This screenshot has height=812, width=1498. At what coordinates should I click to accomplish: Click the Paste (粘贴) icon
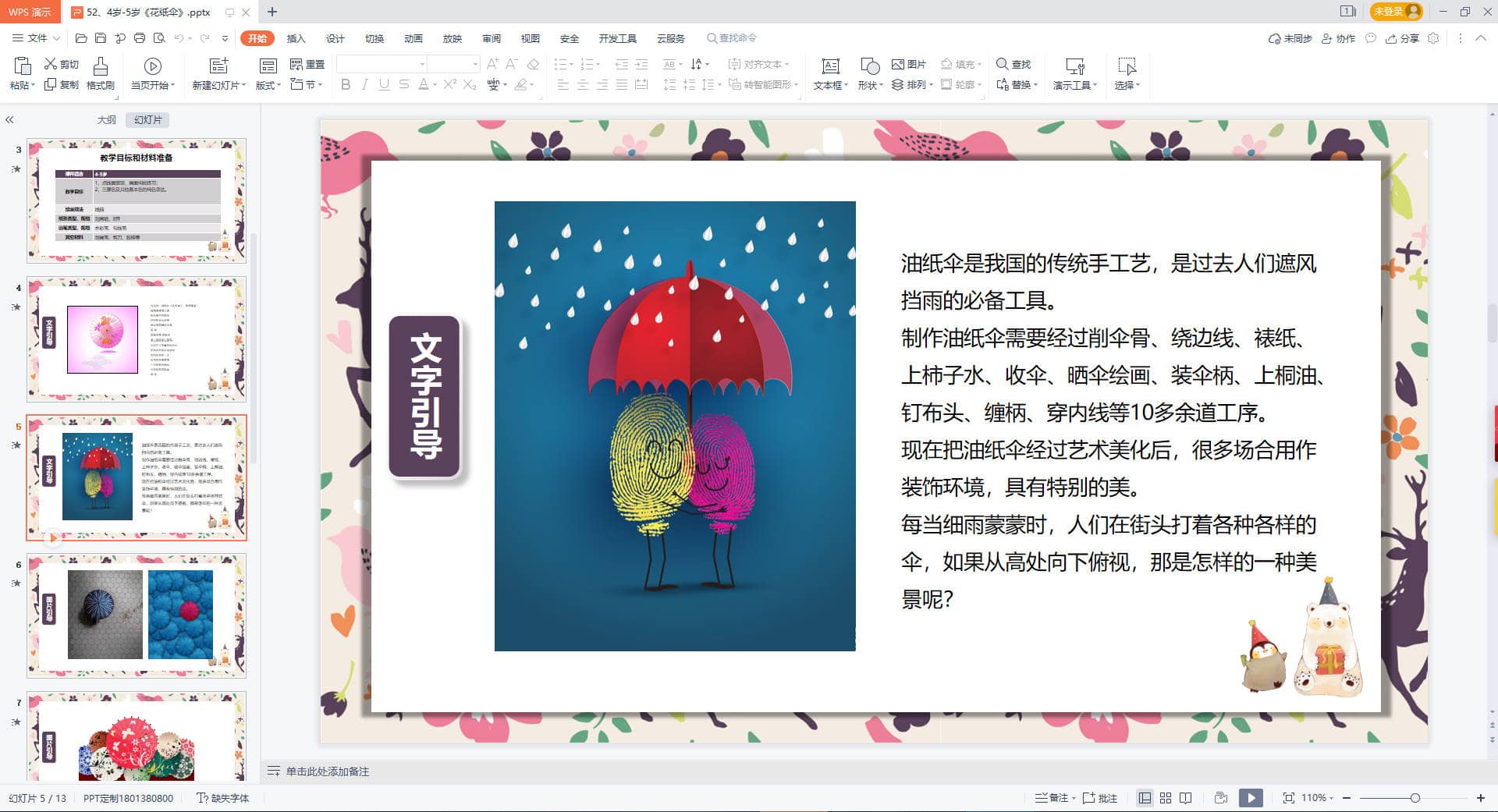pyautogui.click(x=23, y=66)
